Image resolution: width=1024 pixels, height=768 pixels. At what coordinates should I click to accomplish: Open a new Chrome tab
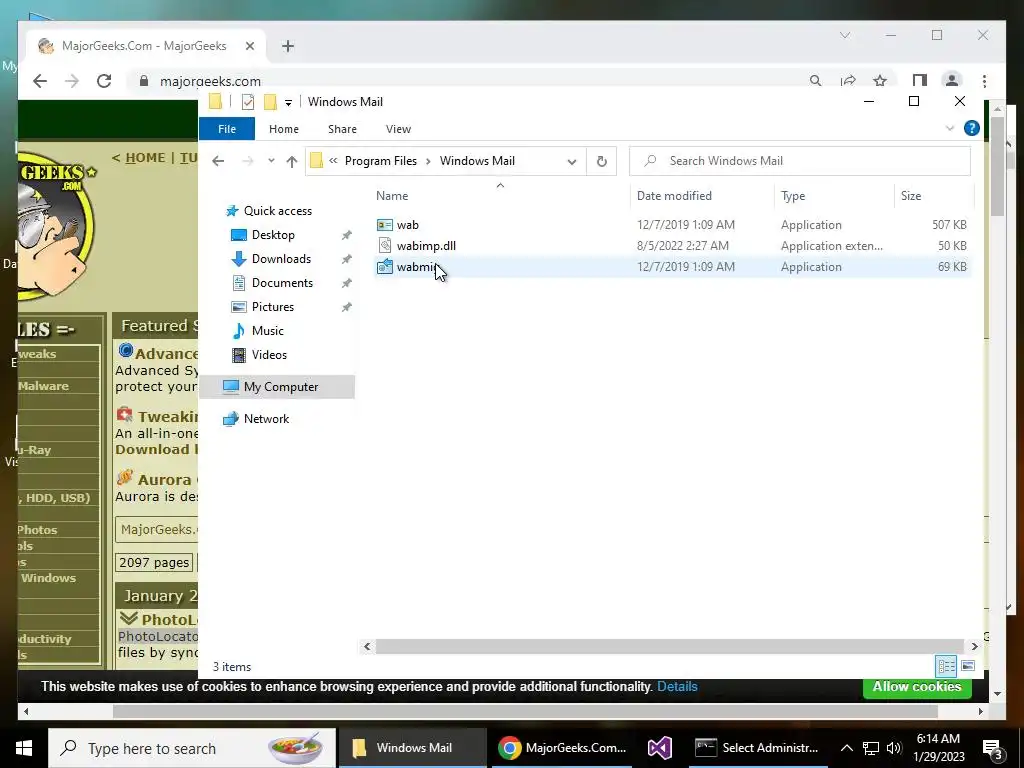(288, 46)
